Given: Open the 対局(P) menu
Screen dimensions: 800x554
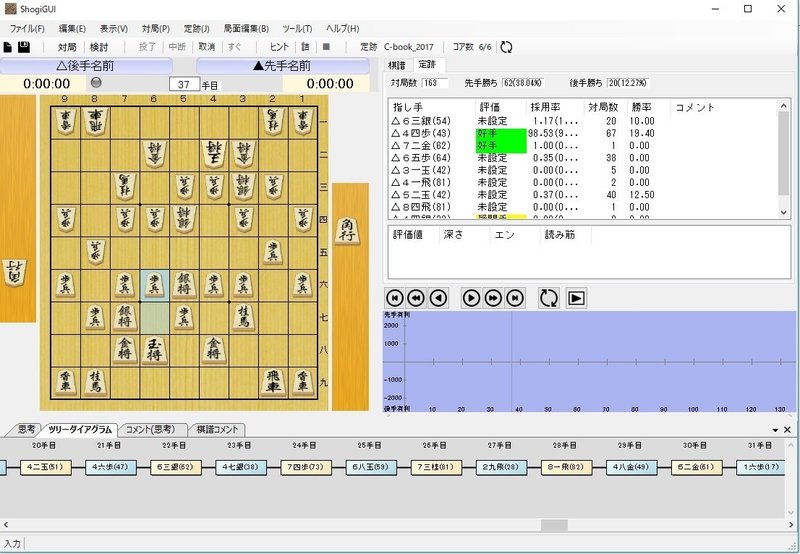Looking at the screenshot, I should click(156, 29).
